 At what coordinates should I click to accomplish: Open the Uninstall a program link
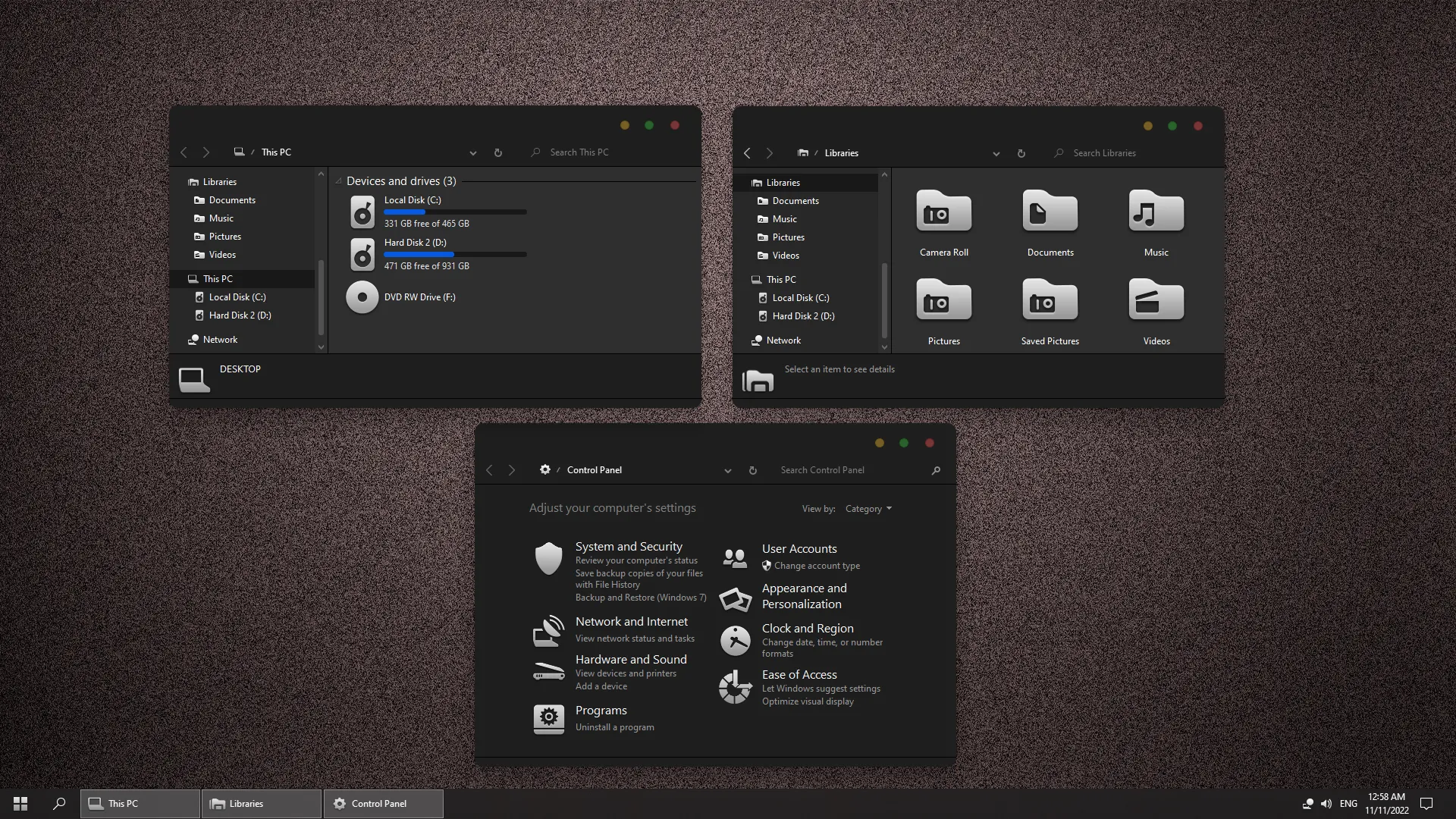click(x=614, y=727)
